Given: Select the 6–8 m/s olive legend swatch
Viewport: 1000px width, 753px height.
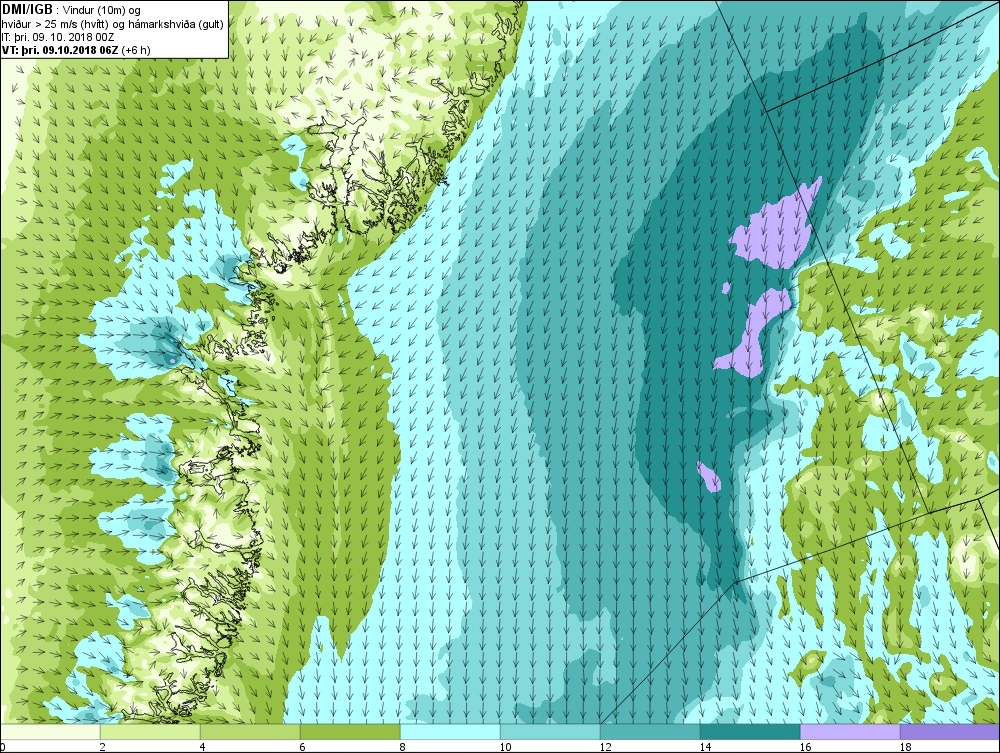Looking at the screenshot, I should 350,732.
